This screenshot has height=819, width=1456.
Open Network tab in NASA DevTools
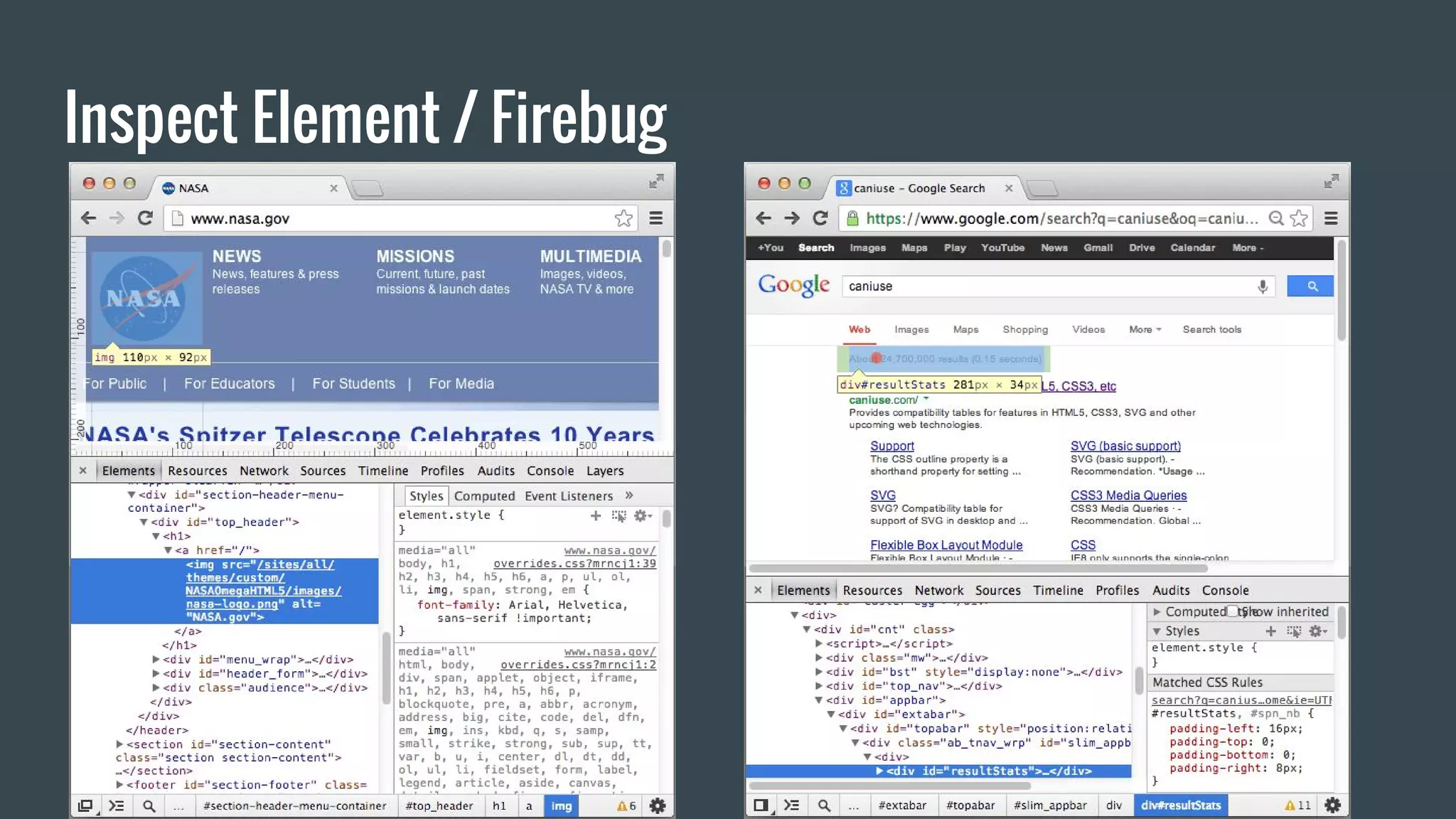264,471
